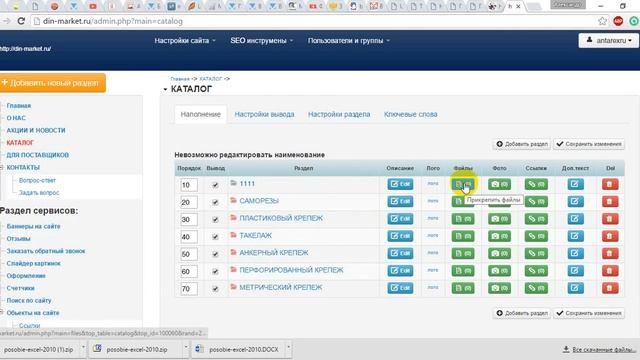640x360 pixels.
Task: Toggle output checkbox for МЕТРИЧЕСКИЙ КРЕПЕЖ
Action: click(x=215, y=289)
